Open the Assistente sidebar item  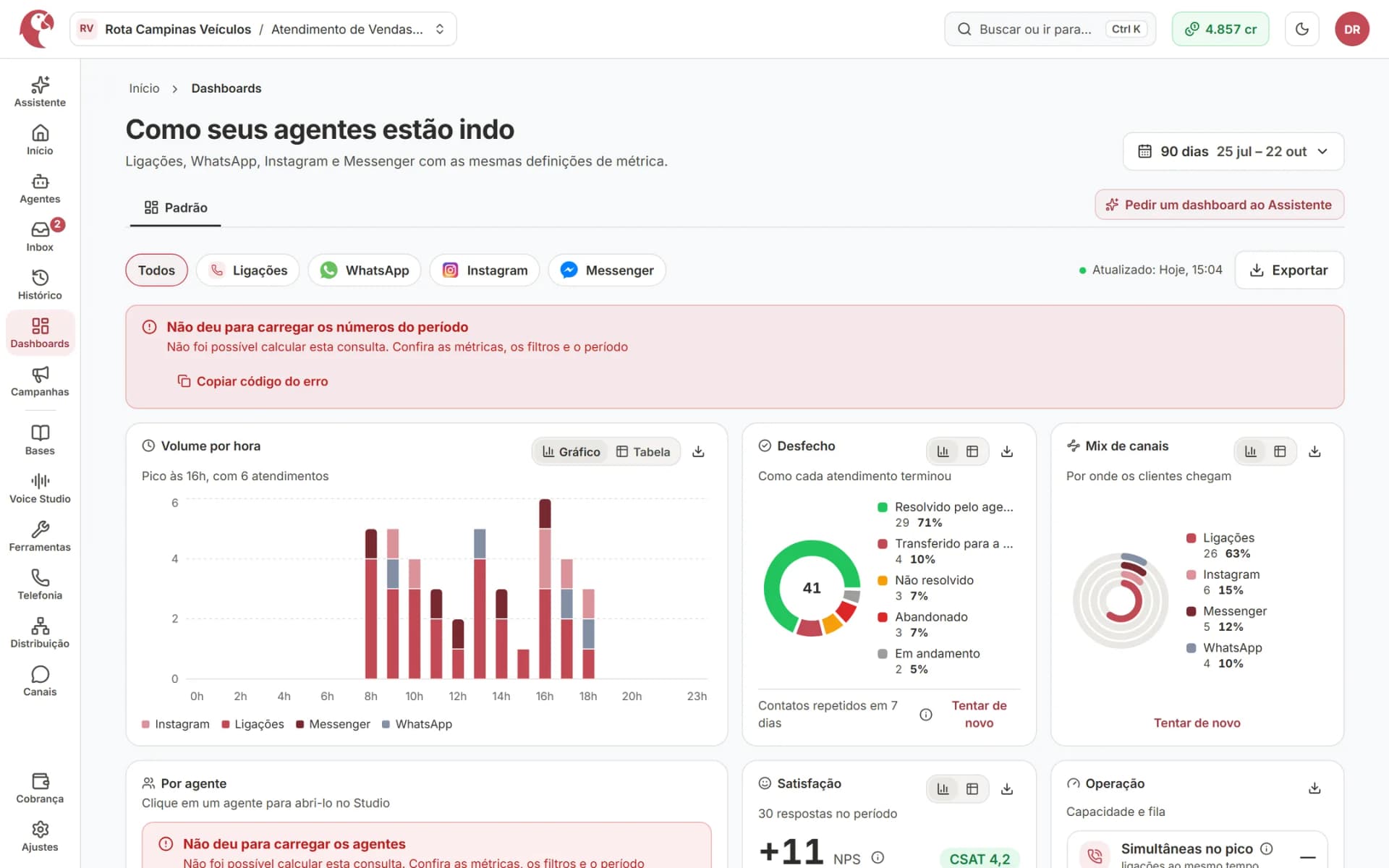[x=40, y=92]
